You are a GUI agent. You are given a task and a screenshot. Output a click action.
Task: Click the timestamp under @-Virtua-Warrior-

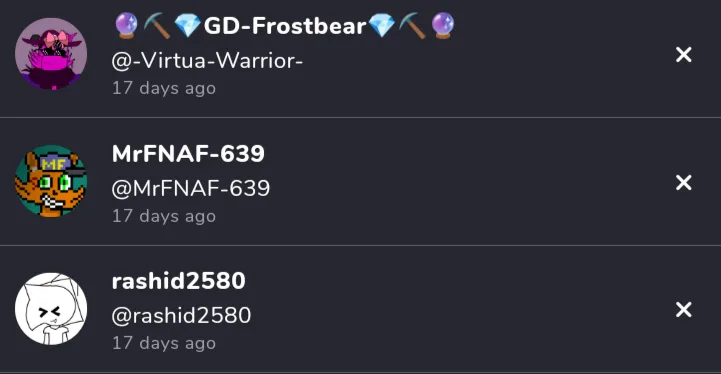(164, 88)
